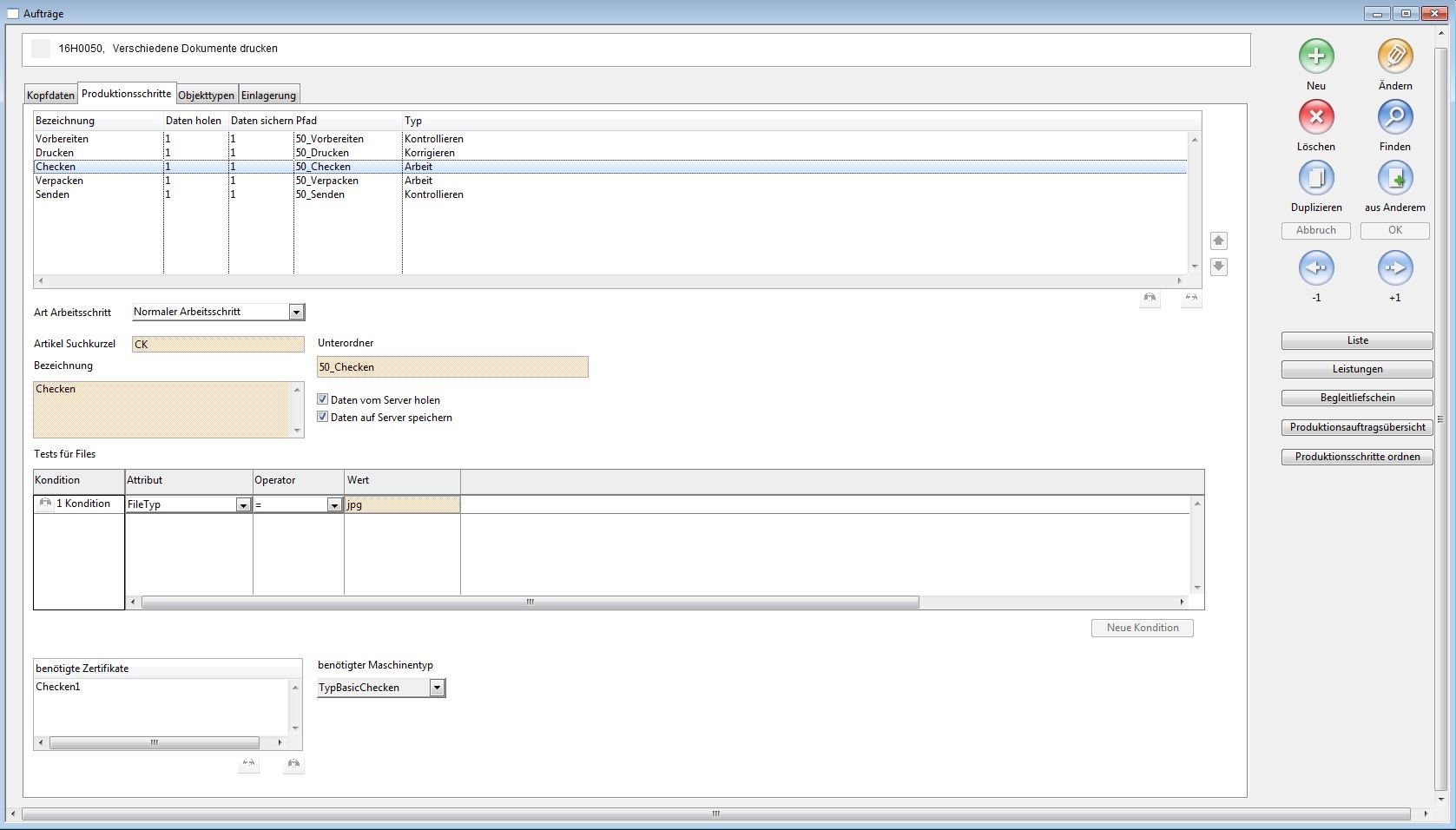Open the Objekttypen tab
This screenshot has width=1456, height=830.
pos(206,96)
